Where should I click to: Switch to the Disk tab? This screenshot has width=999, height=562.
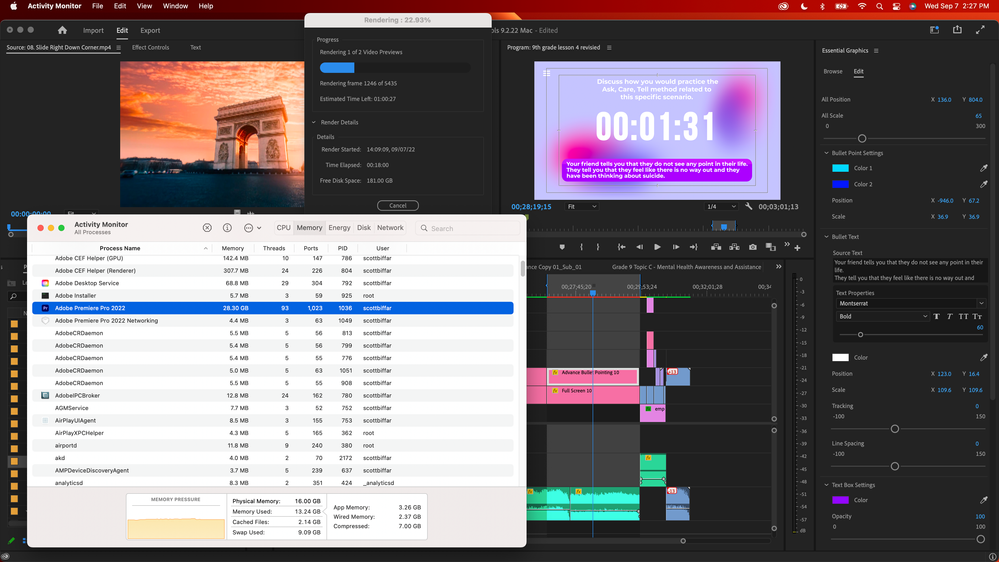pos(364,227)
